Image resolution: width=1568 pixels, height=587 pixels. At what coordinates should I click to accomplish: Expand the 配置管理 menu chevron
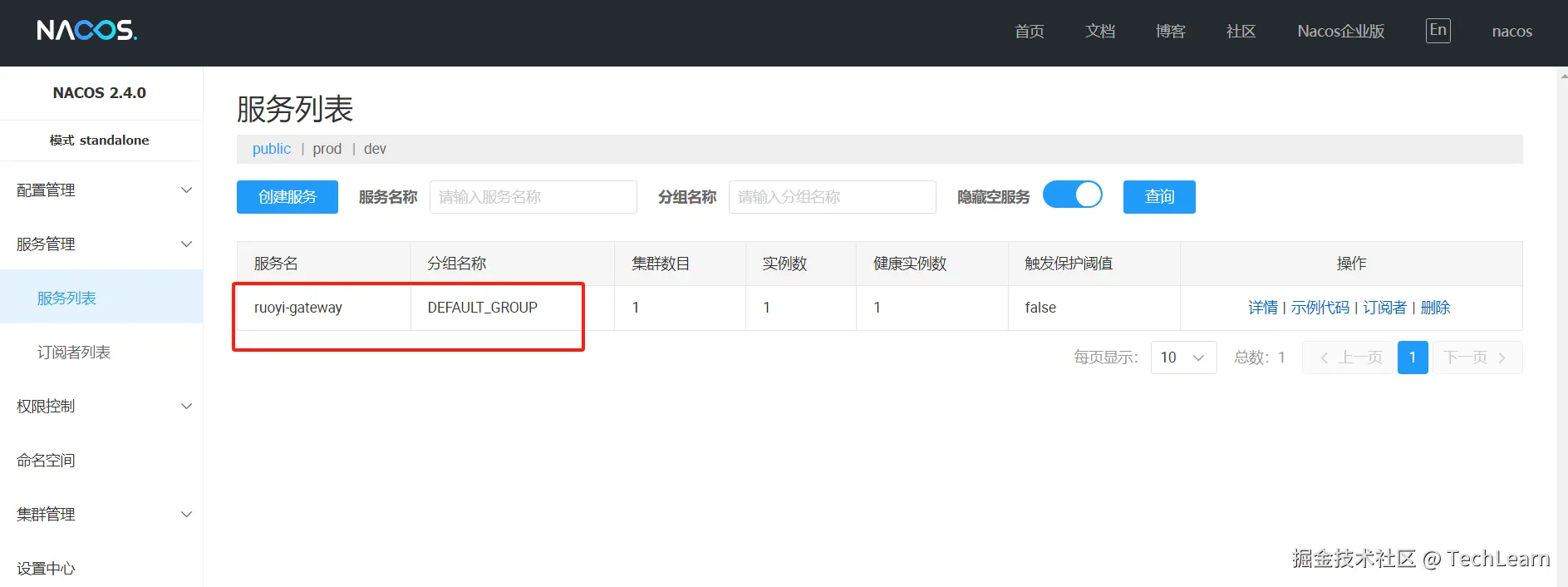click(x=187, y=190)
